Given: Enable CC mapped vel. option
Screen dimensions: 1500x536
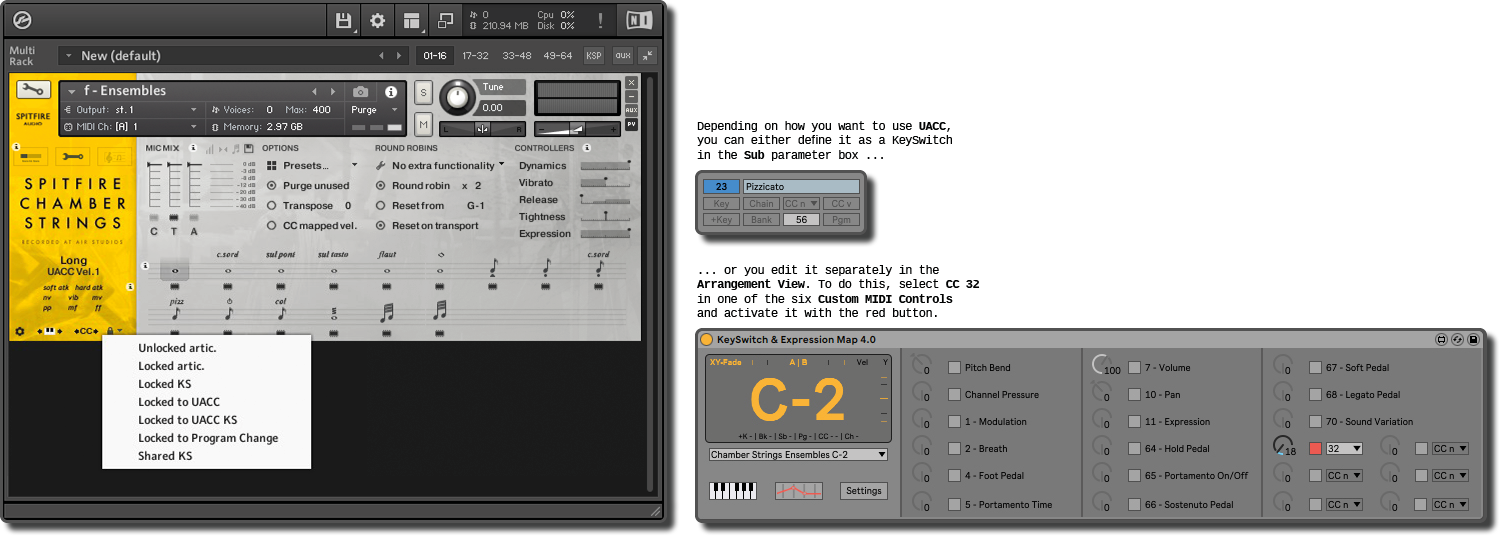Looking at the screenshot, I should 272,226.
